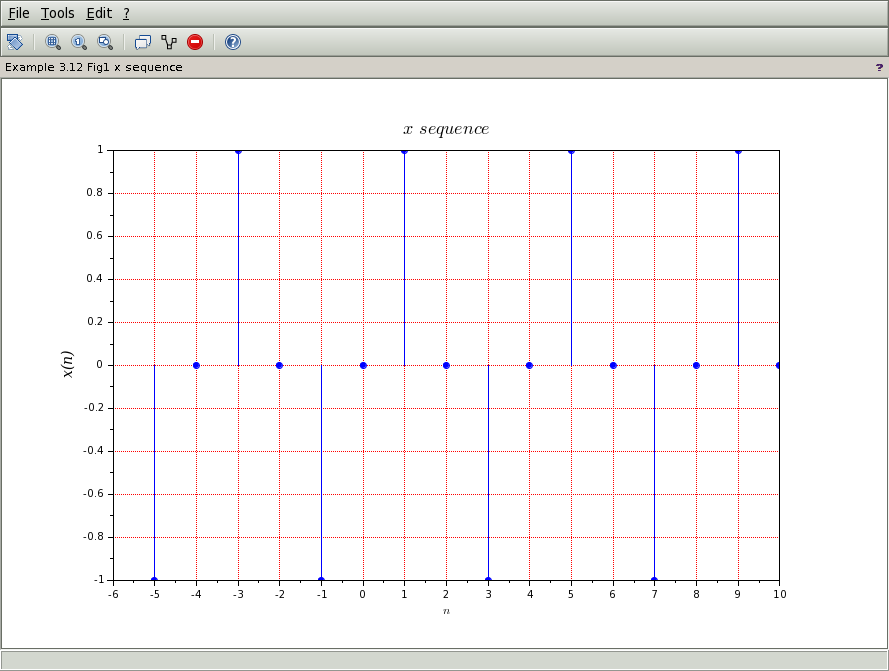Select the plot title 'x sequence'

point(446,129)
